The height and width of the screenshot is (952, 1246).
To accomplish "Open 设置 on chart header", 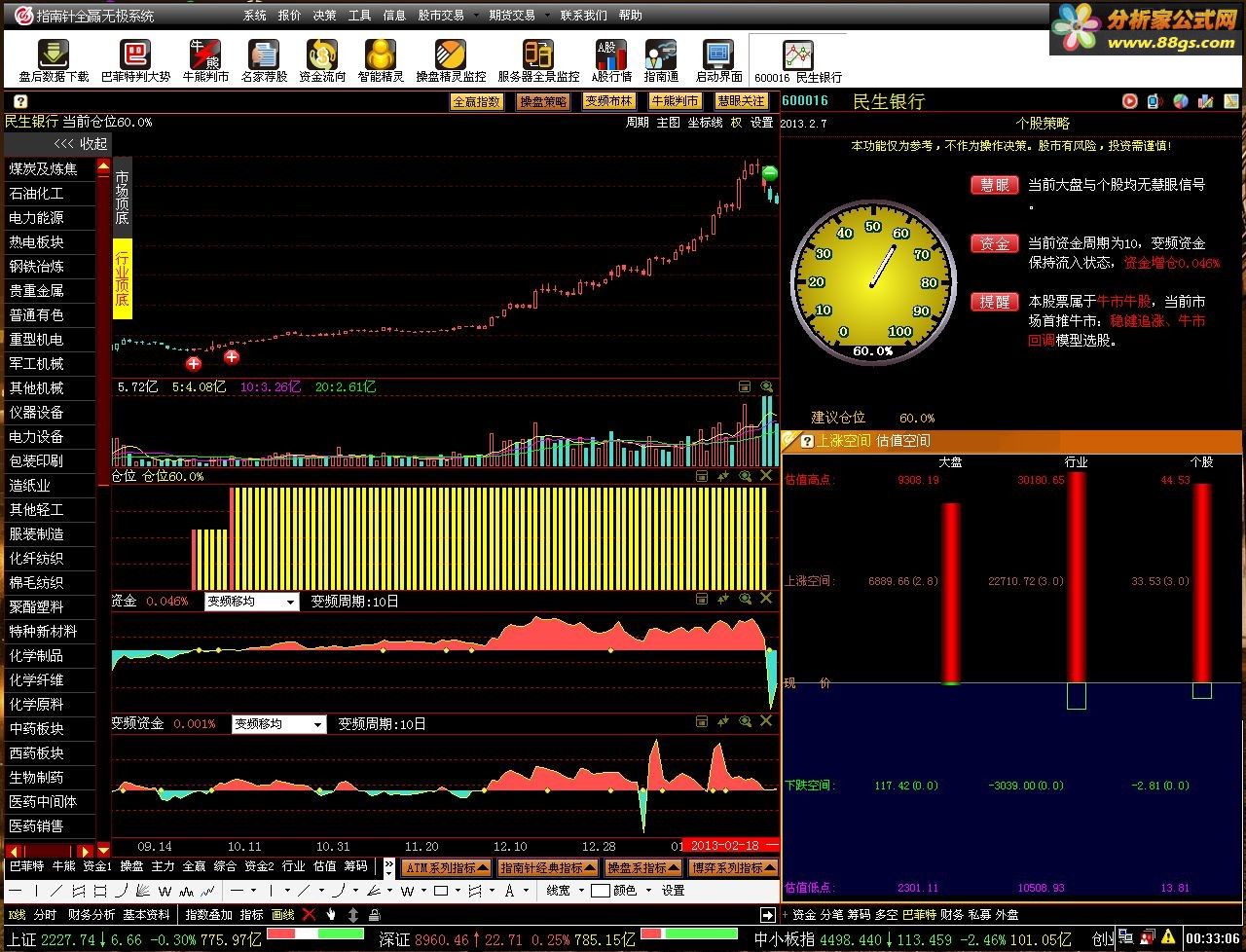I will pos(762,123).
